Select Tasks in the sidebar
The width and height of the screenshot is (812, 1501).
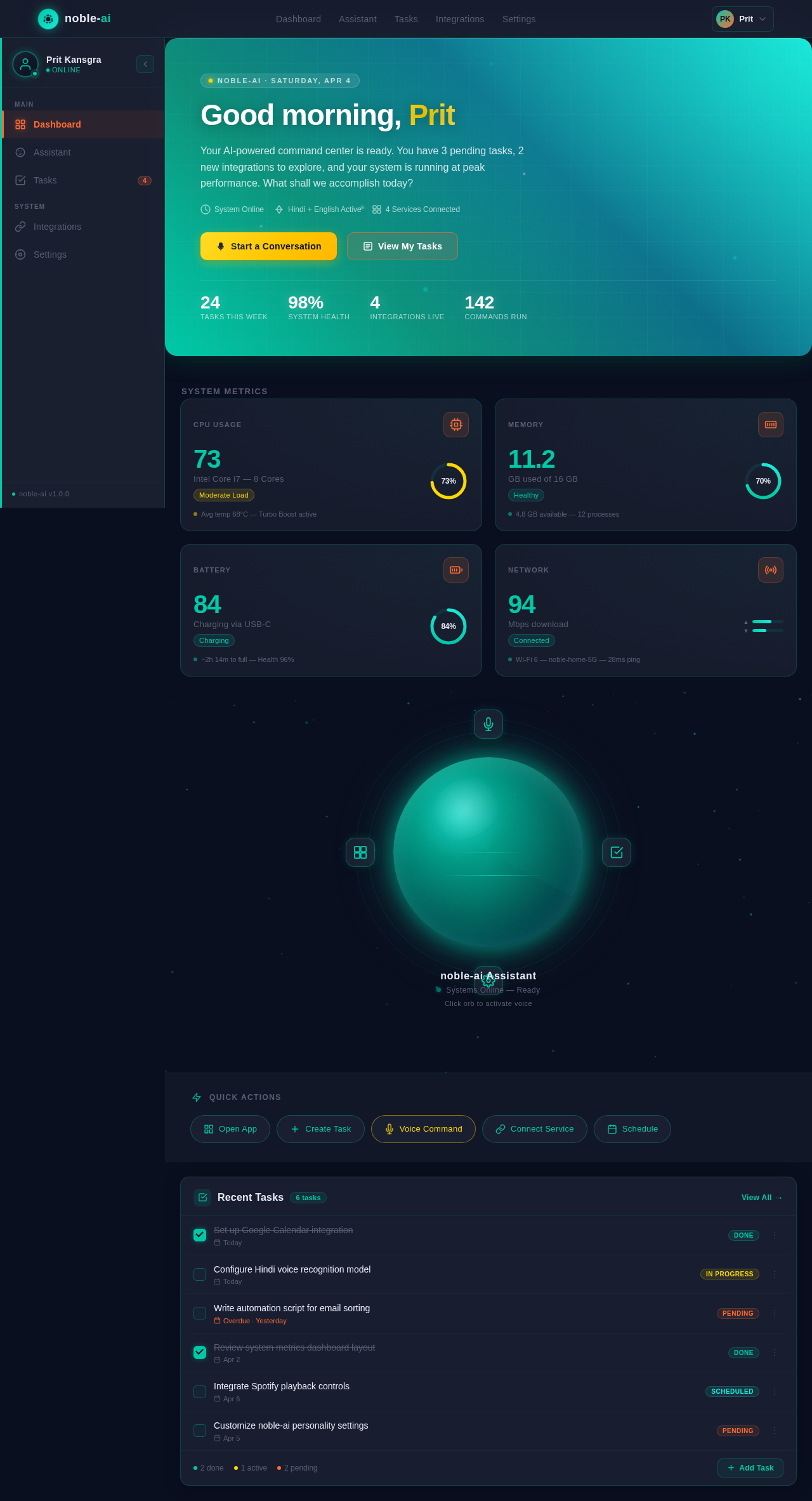click(x=83, y=180)
